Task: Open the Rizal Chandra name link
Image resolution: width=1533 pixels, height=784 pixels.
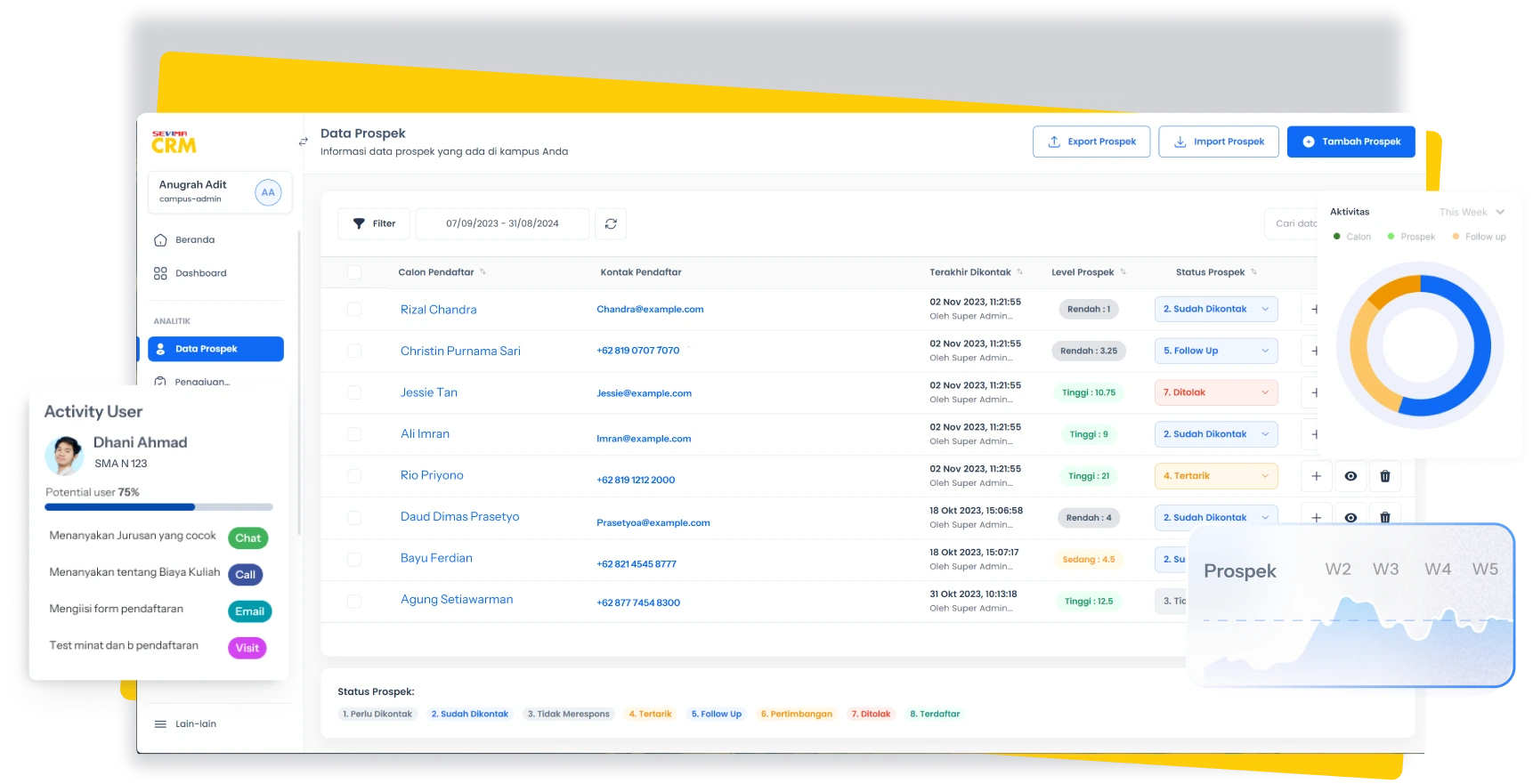Action: click(439, 310)
